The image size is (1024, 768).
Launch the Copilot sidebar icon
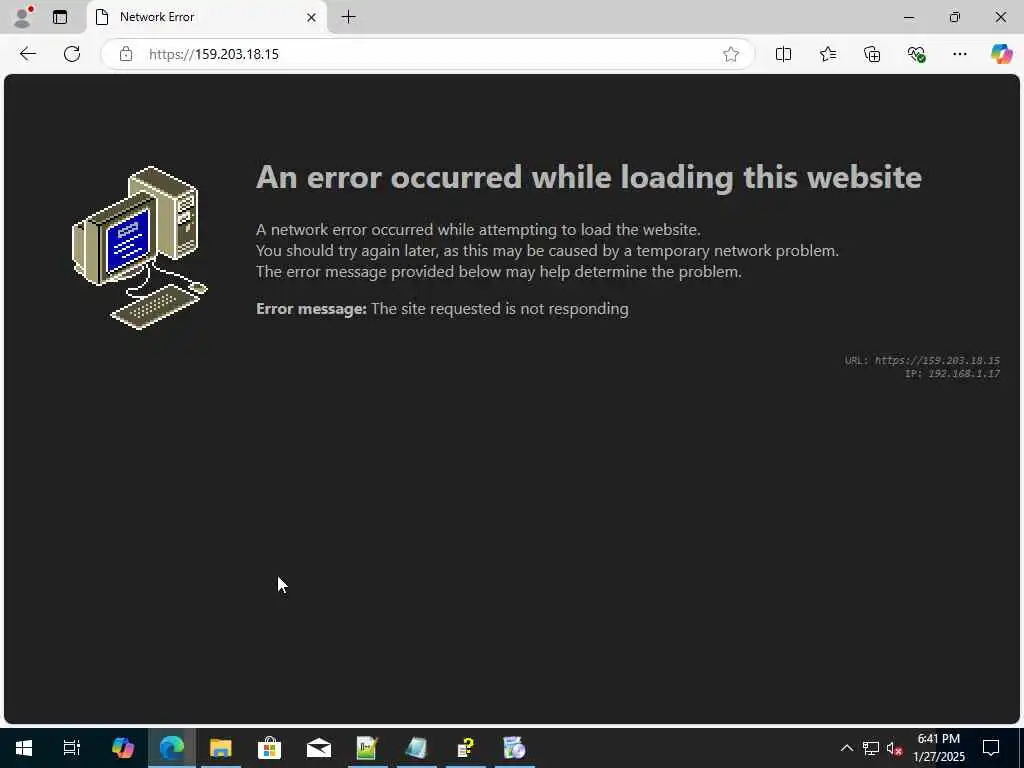(x=1001, y=54)
